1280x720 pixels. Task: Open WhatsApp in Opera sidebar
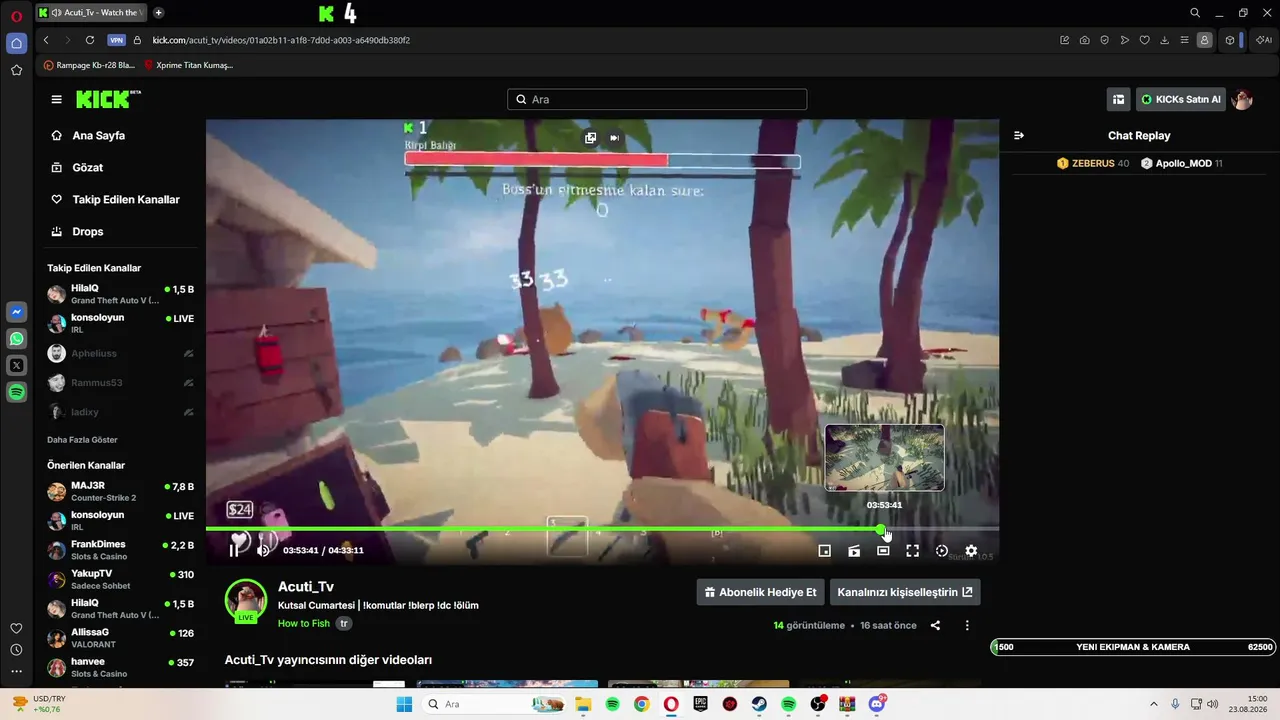click(16, 339)
